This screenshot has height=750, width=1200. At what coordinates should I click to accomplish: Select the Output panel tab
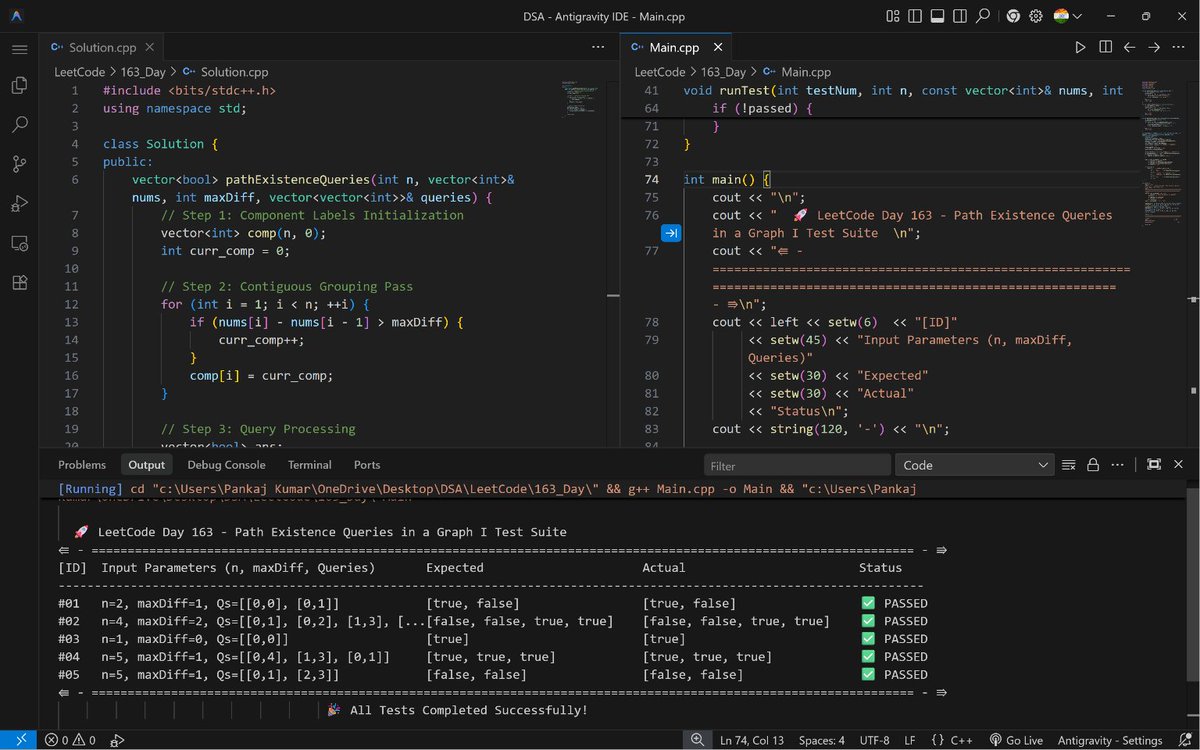click(x=146, y=465)
